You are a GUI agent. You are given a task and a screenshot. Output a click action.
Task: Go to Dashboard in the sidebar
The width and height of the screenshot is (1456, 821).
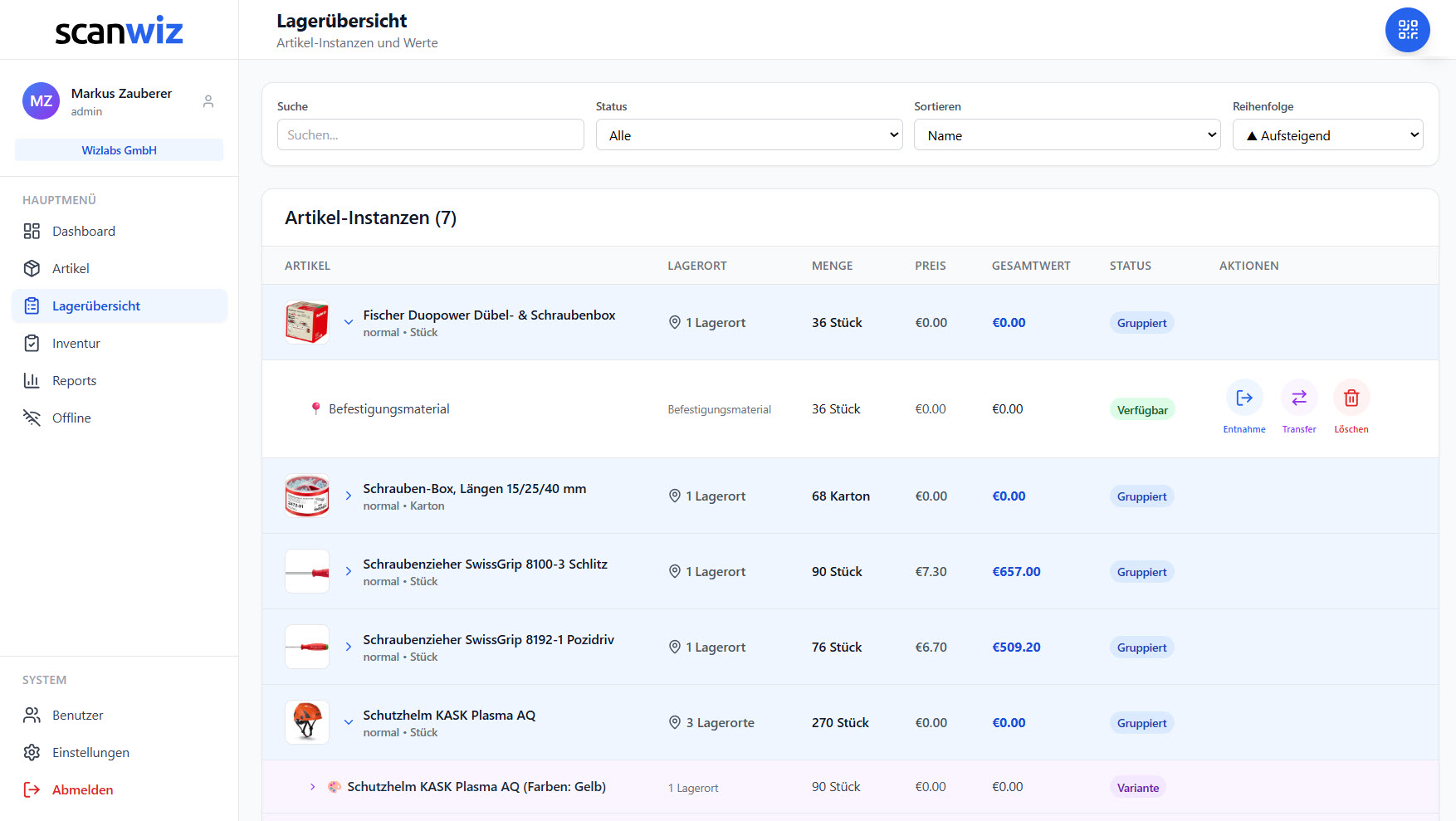click(83, 232)
